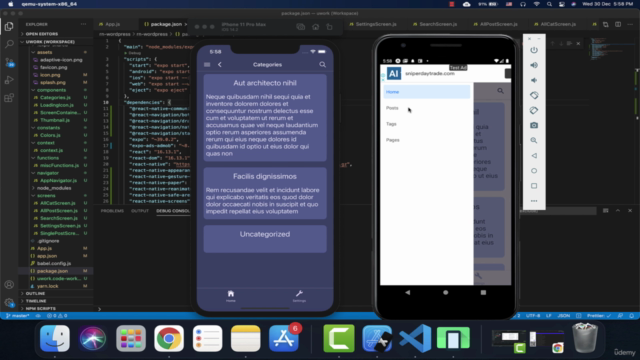Expand the NPM SCRIPTS section
This screenshot has width=640, height=360.
[55, 309]
